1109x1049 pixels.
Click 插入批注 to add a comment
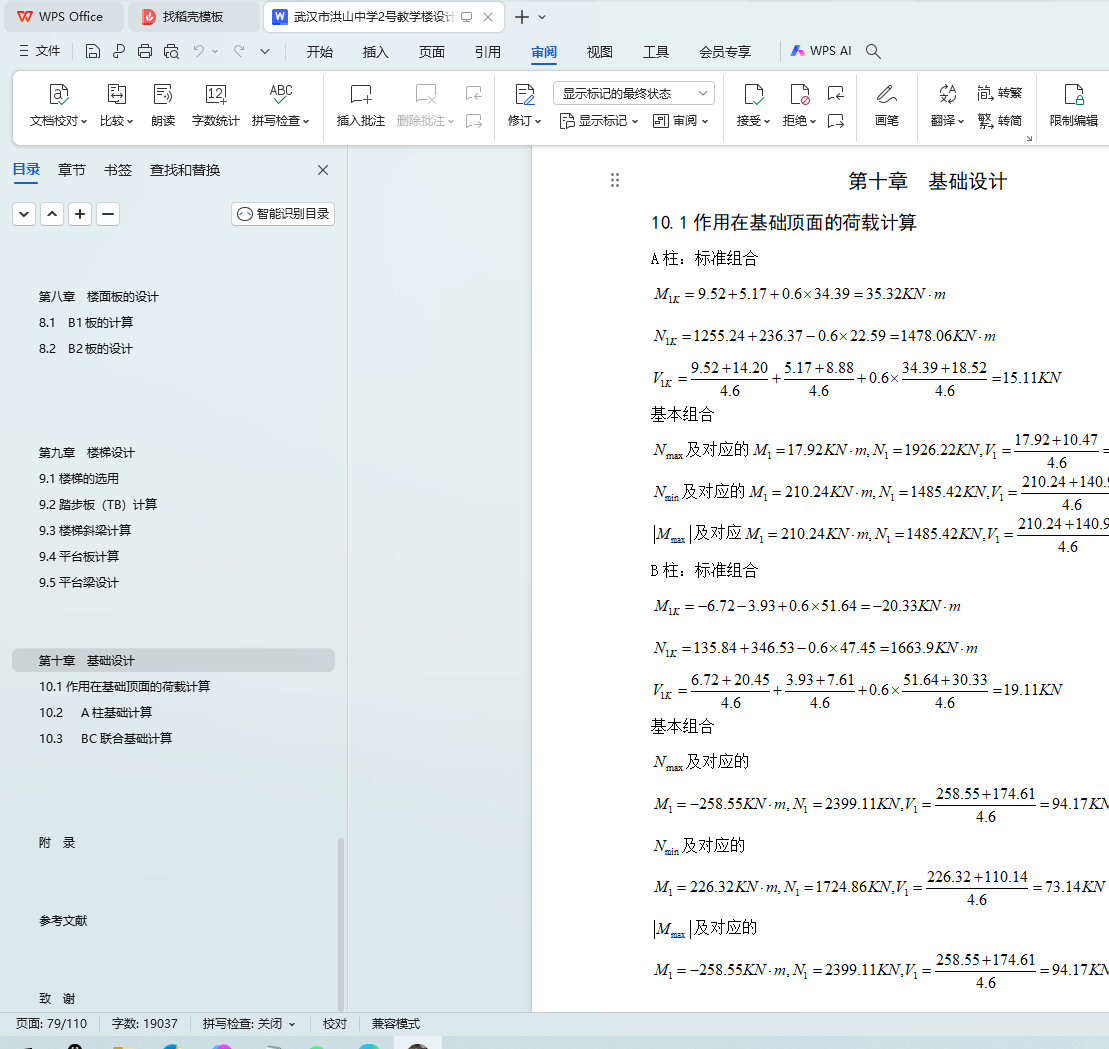point(361,105)
